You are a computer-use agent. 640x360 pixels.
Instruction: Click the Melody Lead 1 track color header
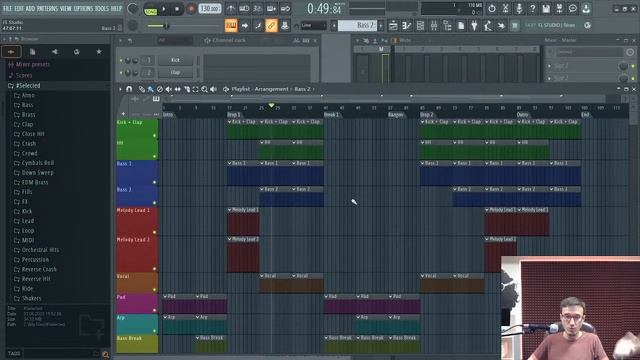click(137, 222)
